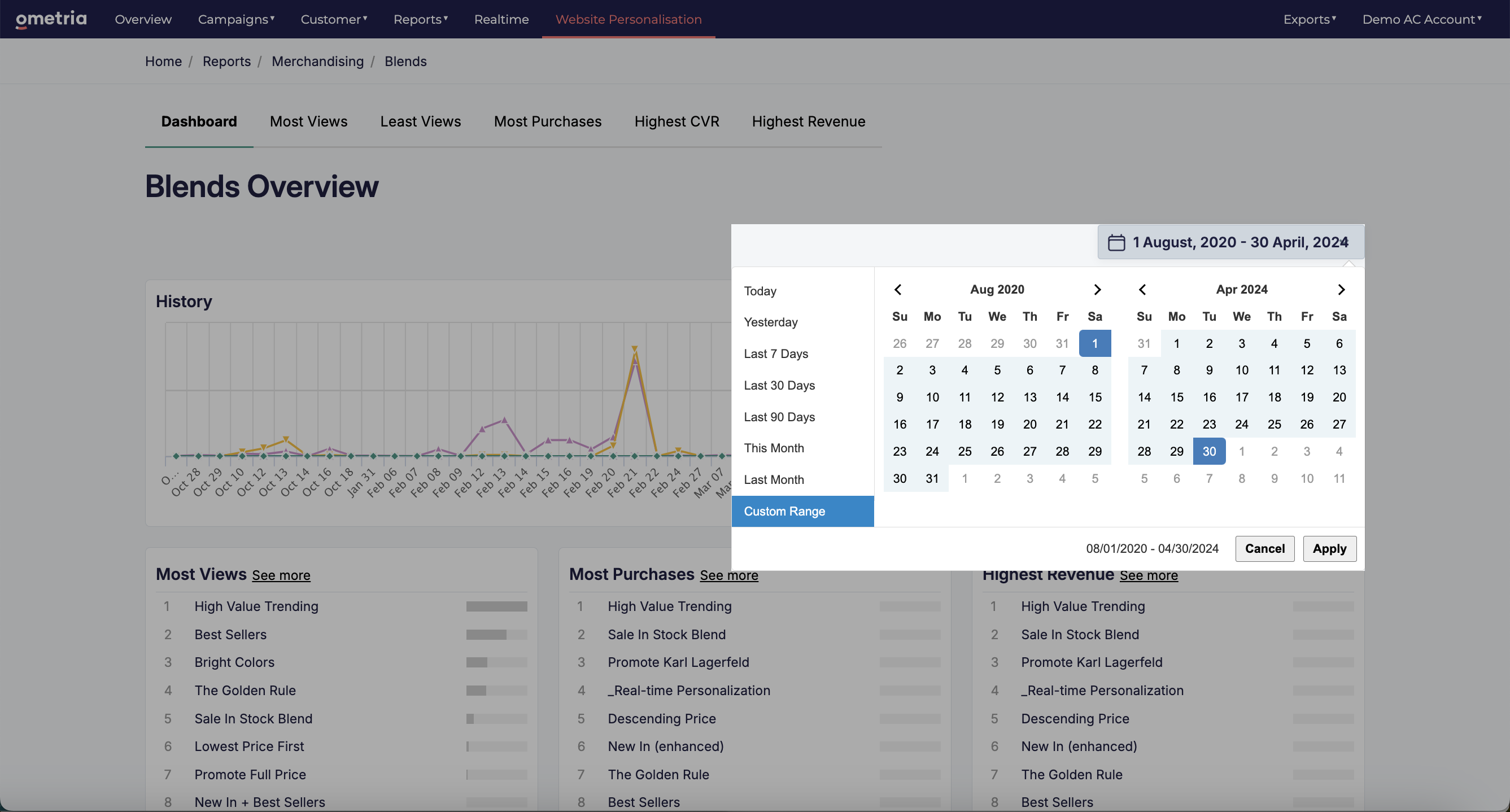Click the Merchandising breadcrumb link

click(x=318, y=61)
